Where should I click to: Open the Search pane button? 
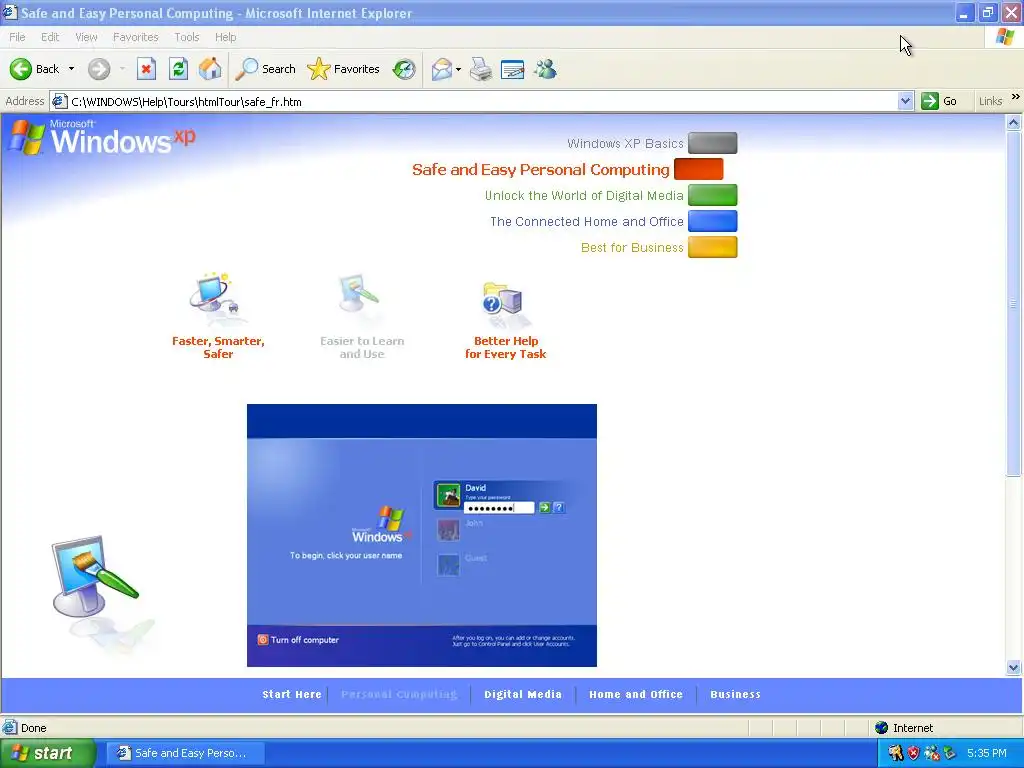265,69
